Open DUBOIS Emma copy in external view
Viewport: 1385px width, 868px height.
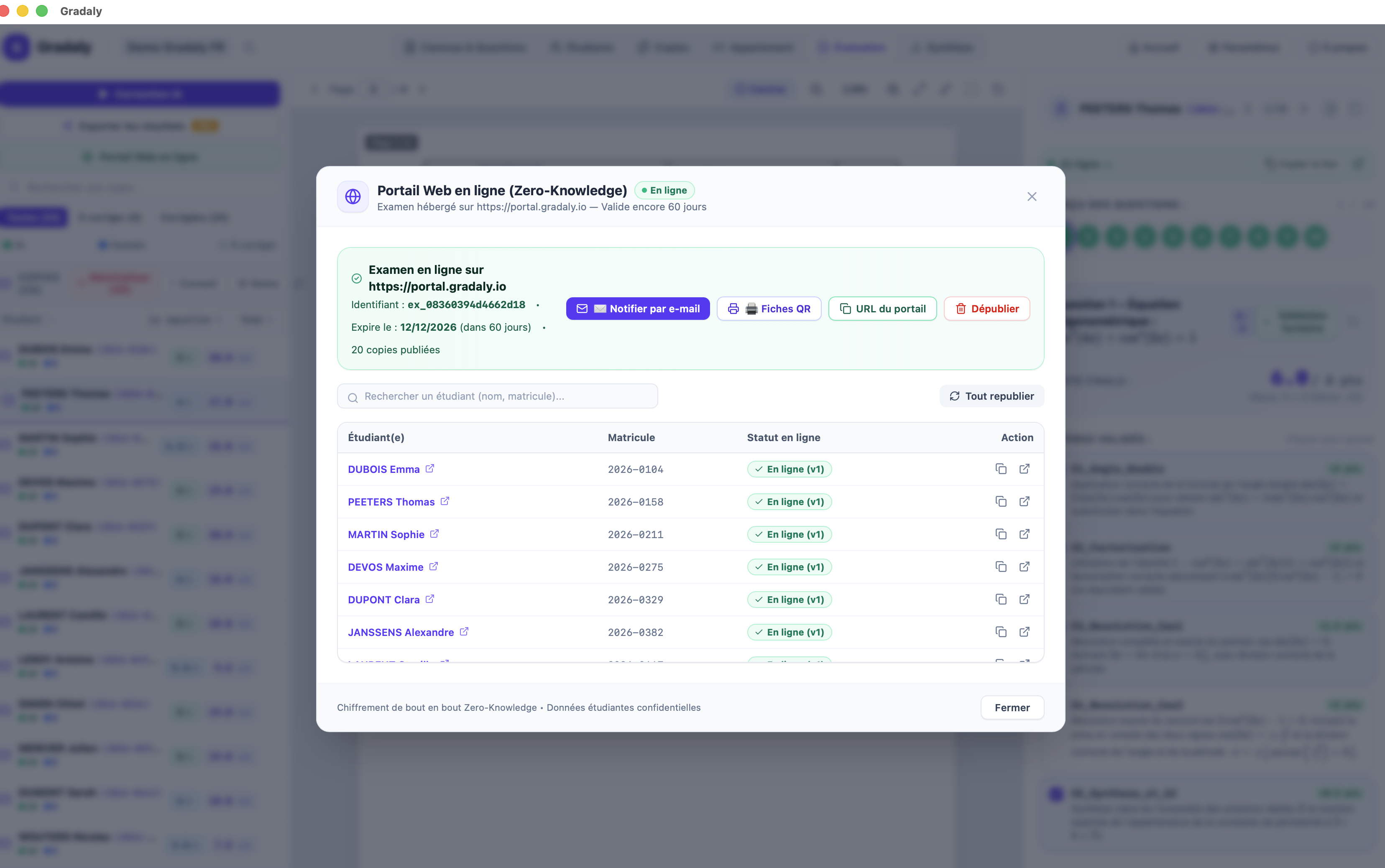point(1024,469)
